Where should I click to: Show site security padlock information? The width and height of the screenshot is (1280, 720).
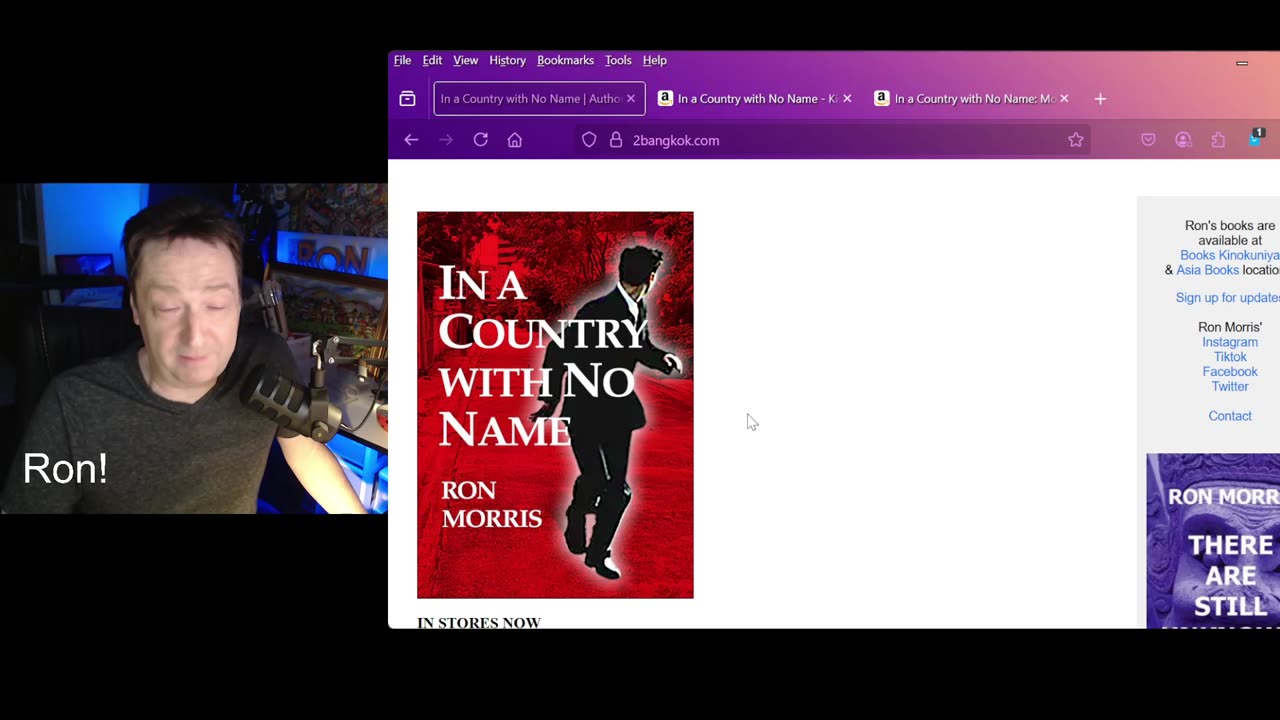click(616, 140)
